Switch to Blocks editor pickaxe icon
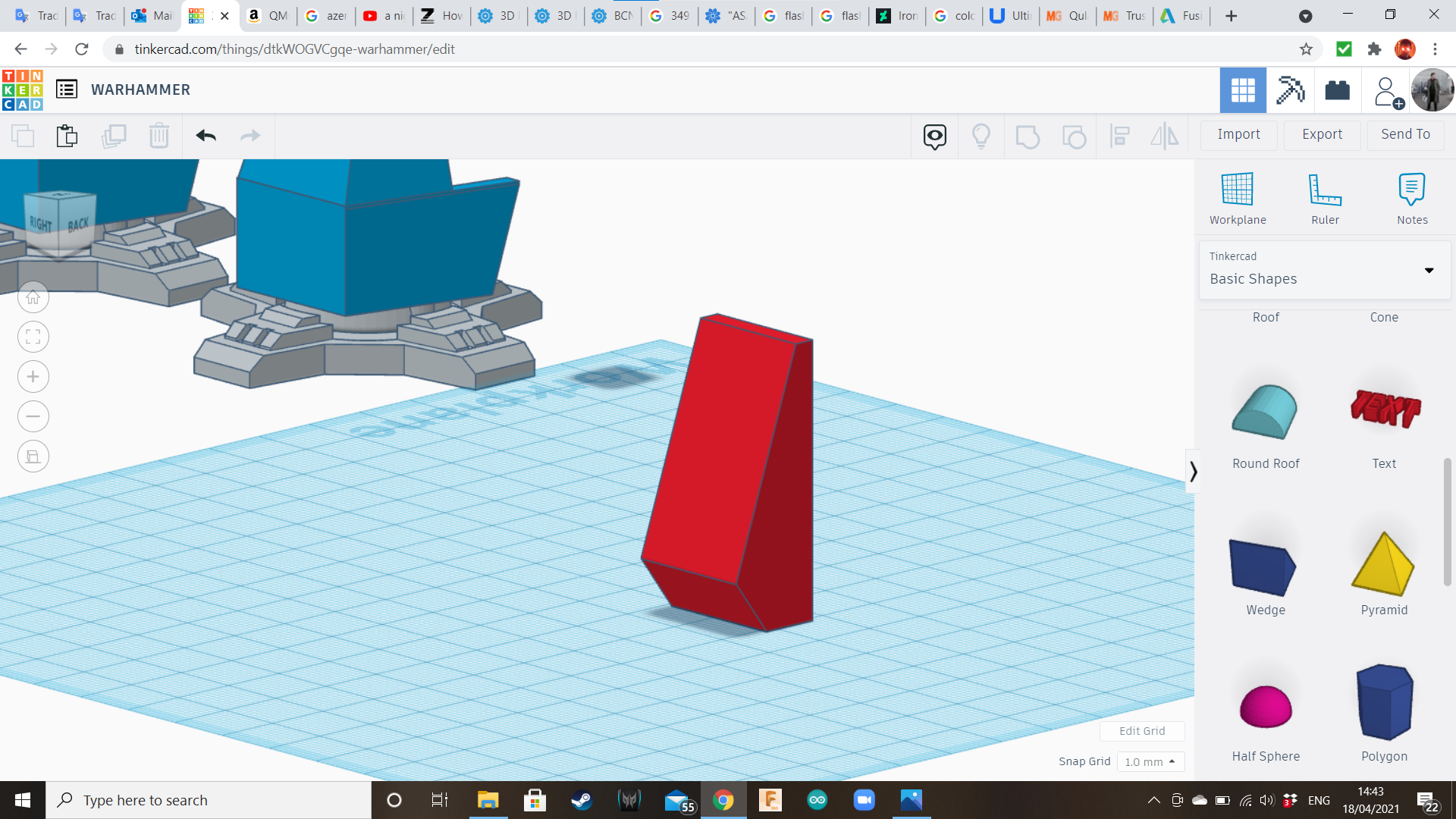The width and height of the screenshot is (1456, 819). (1290, 90)
